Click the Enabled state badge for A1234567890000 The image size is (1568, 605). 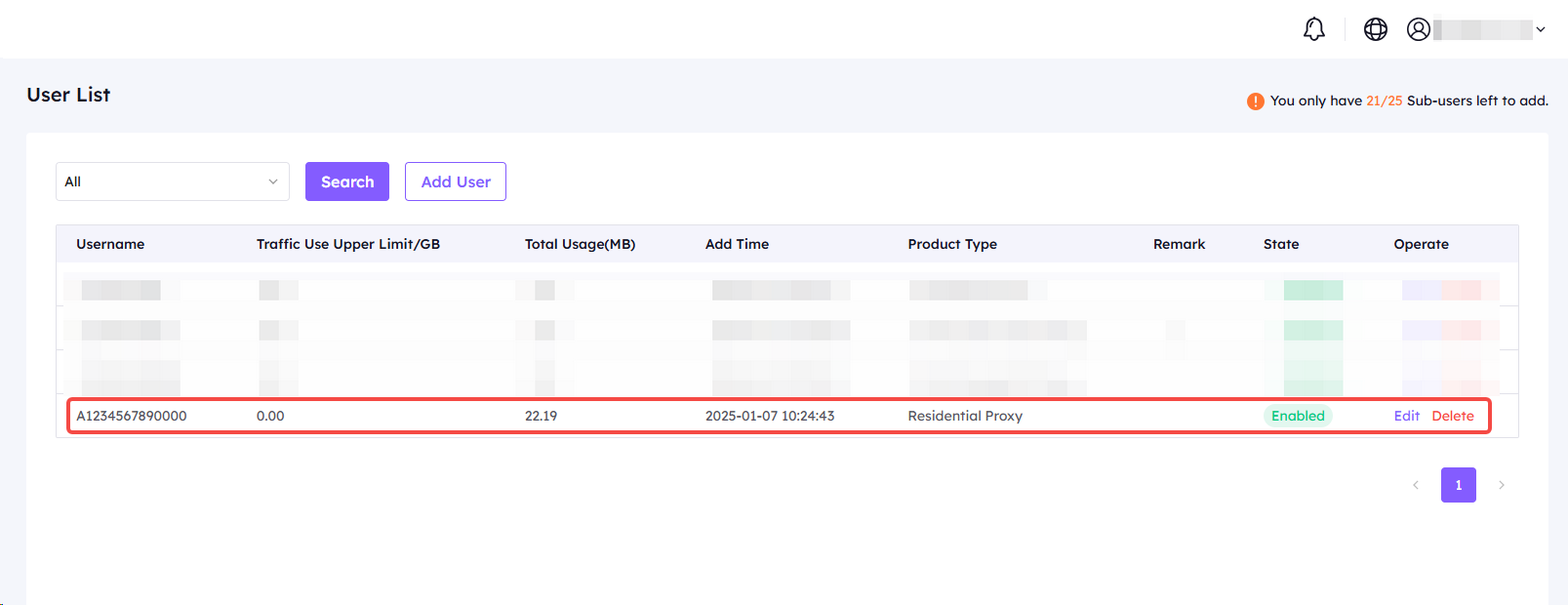tap(1298, 416)
